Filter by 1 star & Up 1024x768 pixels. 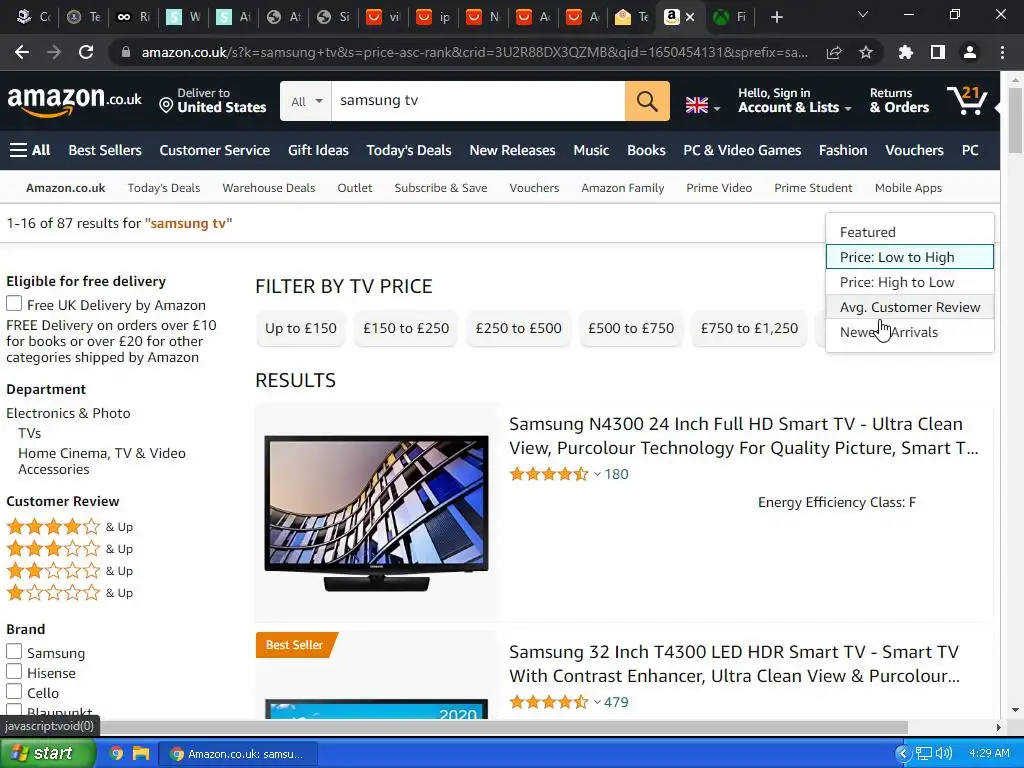click(69, 593)
